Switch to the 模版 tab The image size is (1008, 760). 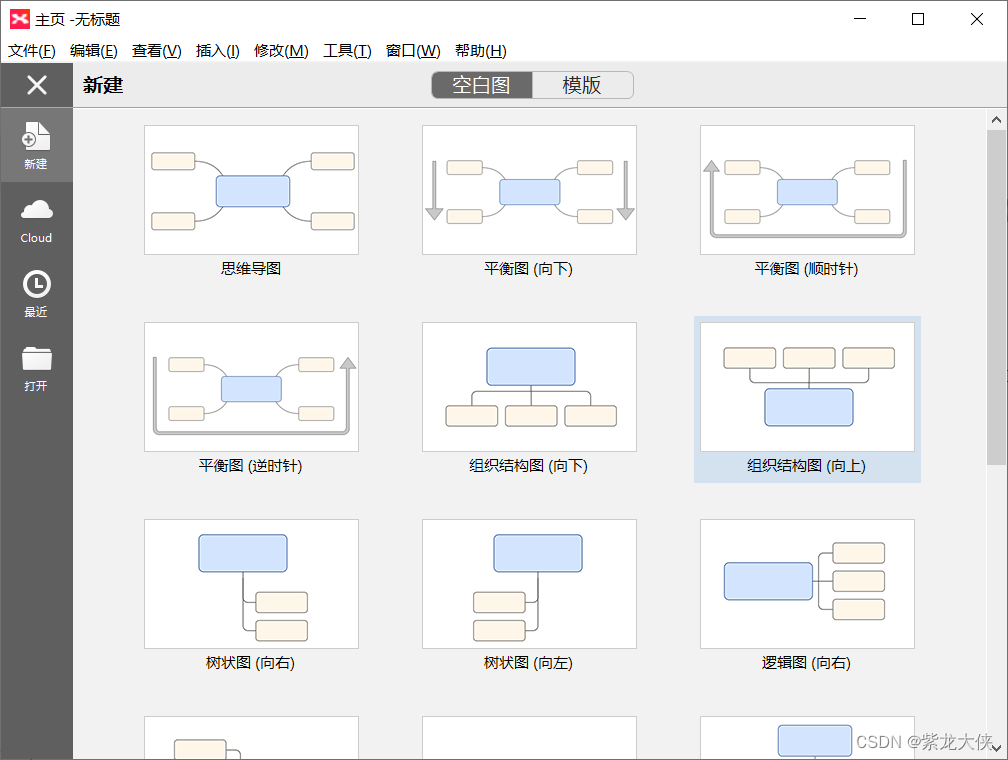[582, 85]
